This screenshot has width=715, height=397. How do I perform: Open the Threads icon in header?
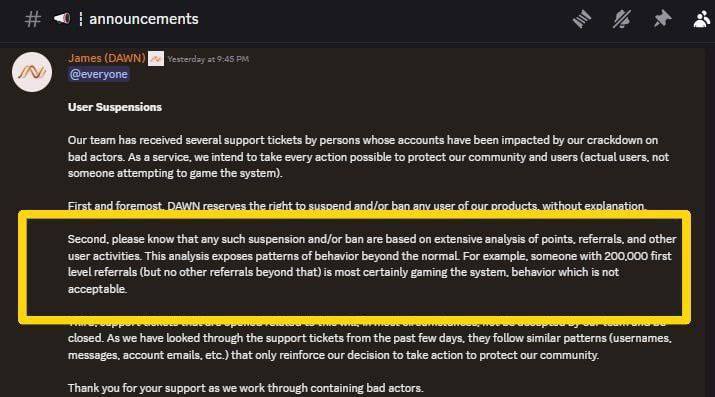point(582,19)
